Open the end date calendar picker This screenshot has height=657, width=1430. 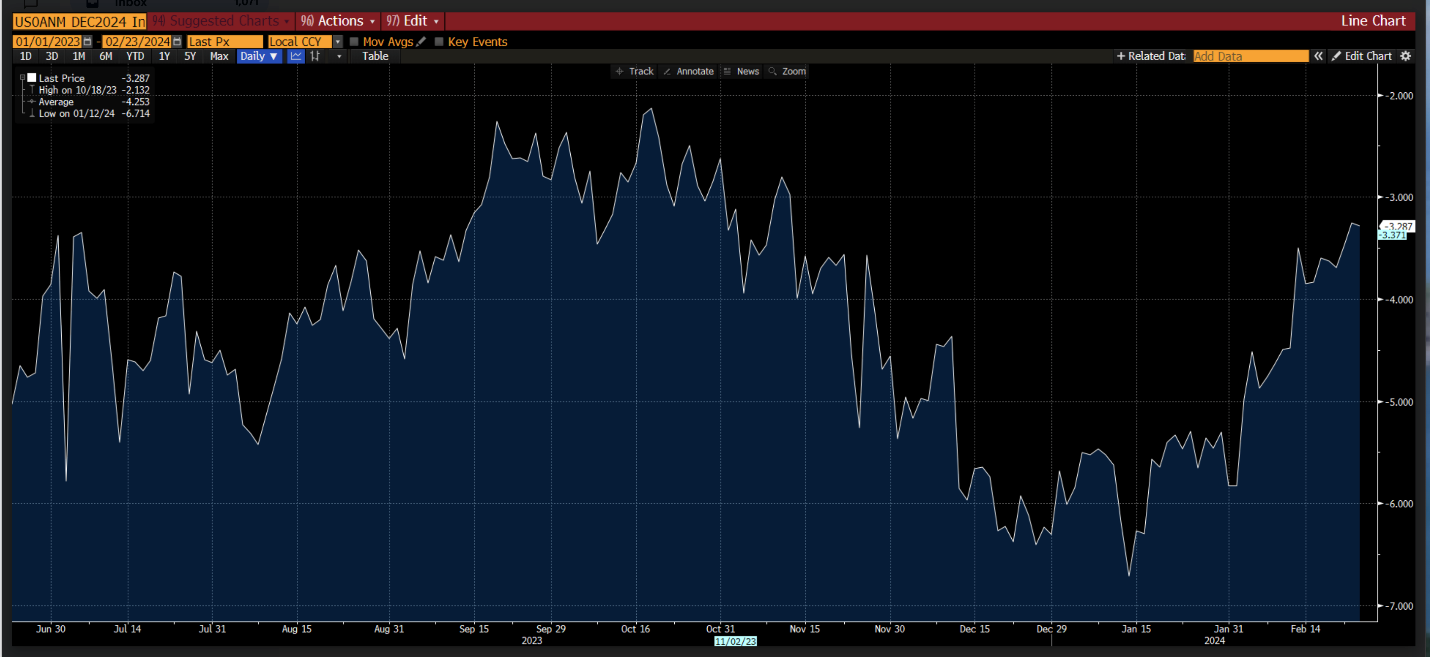pyautogui.click(x=178, y=42)
